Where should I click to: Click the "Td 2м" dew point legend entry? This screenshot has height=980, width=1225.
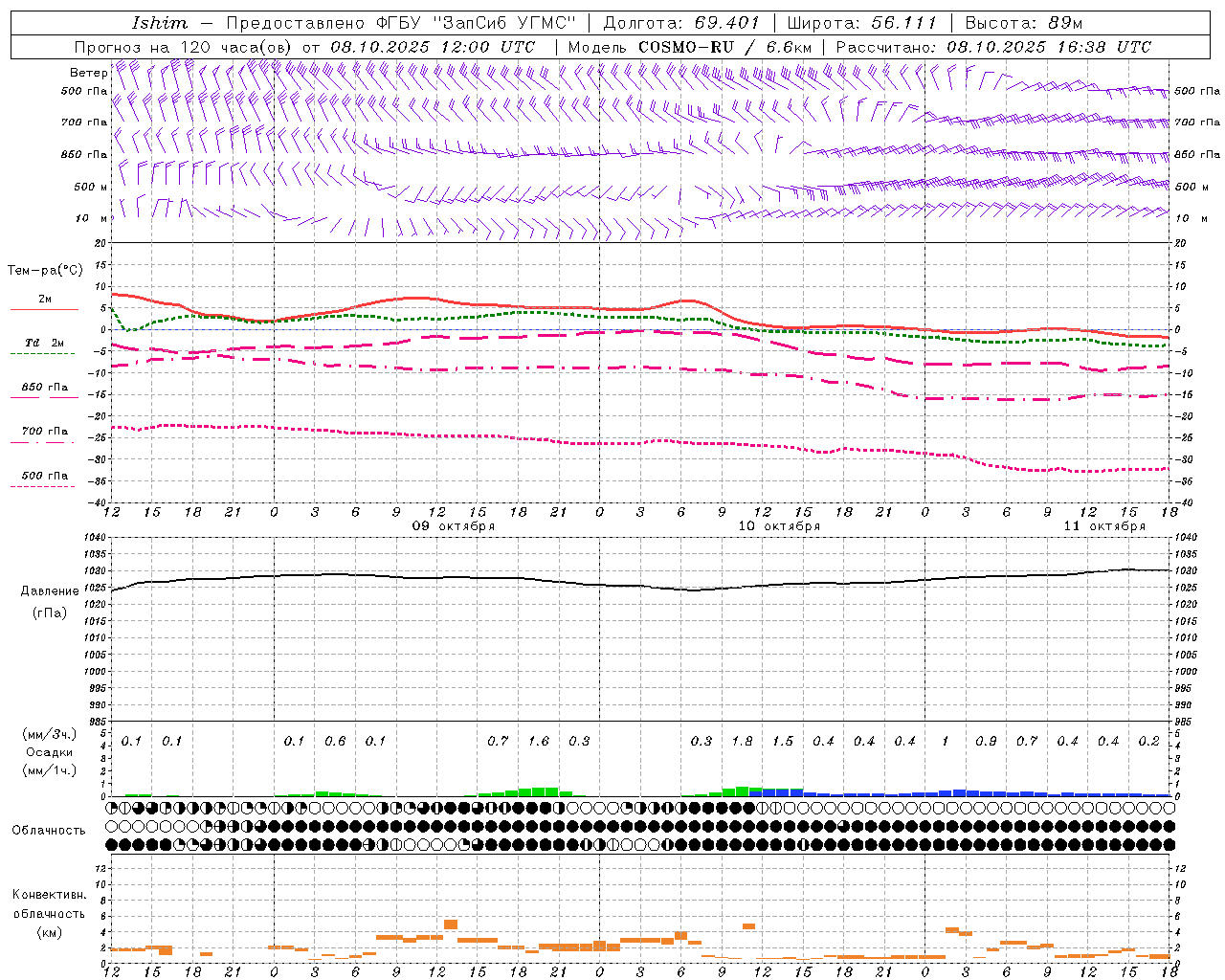[x=44, y=343]
